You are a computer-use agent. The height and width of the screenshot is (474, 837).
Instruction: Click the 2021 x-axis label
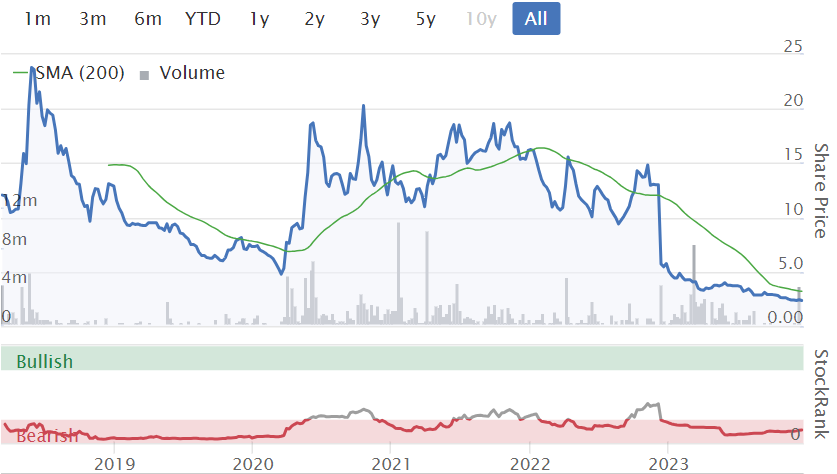(x=391, y=463)
